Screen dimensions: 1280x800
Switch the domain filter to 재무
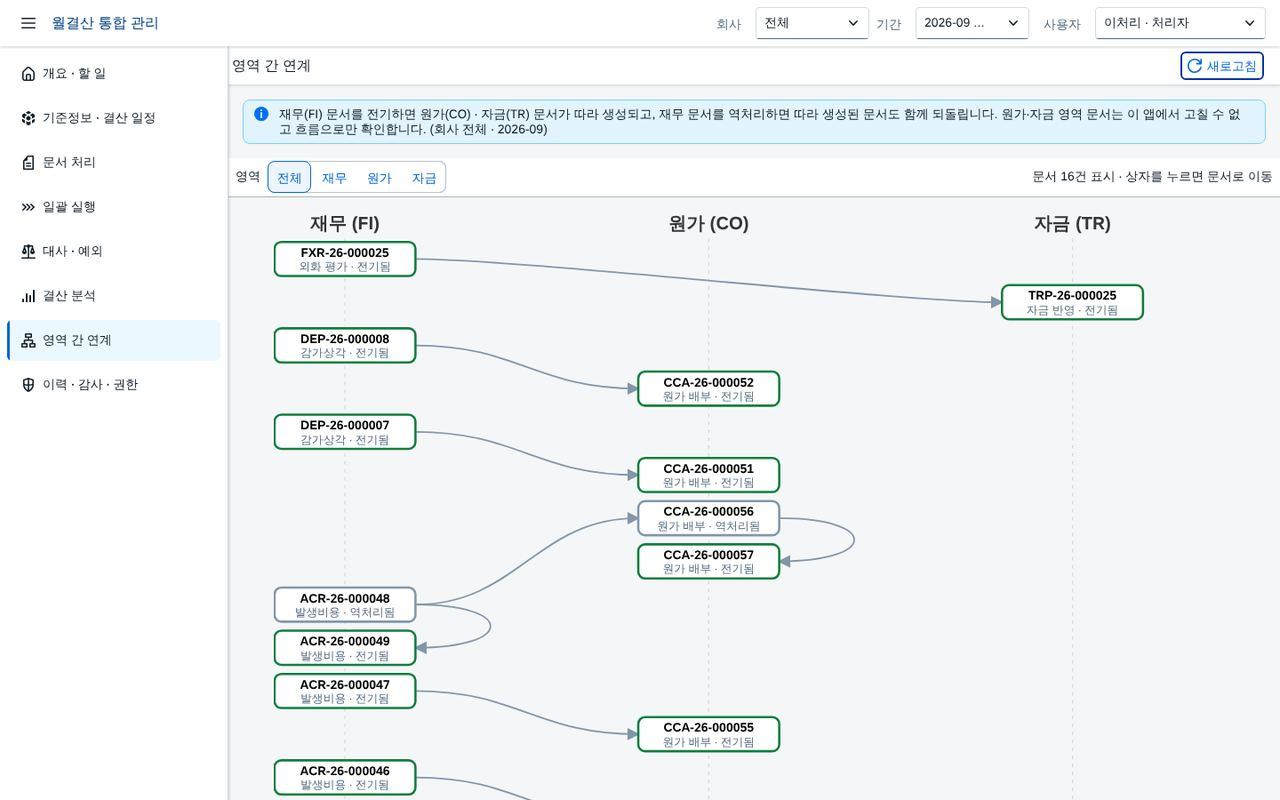tap(334, 177)
